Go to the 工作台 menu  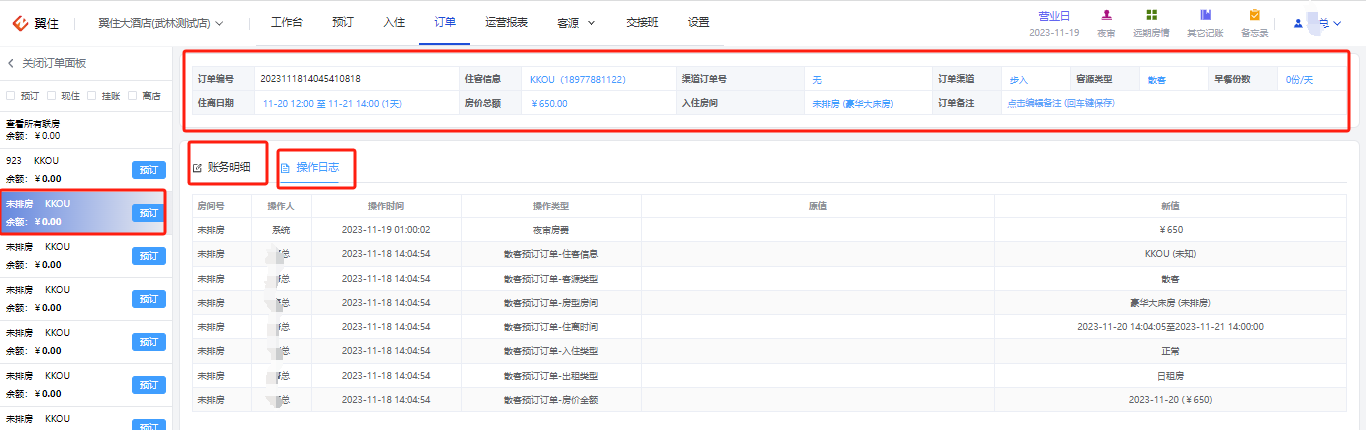click(x=286, y=22)
